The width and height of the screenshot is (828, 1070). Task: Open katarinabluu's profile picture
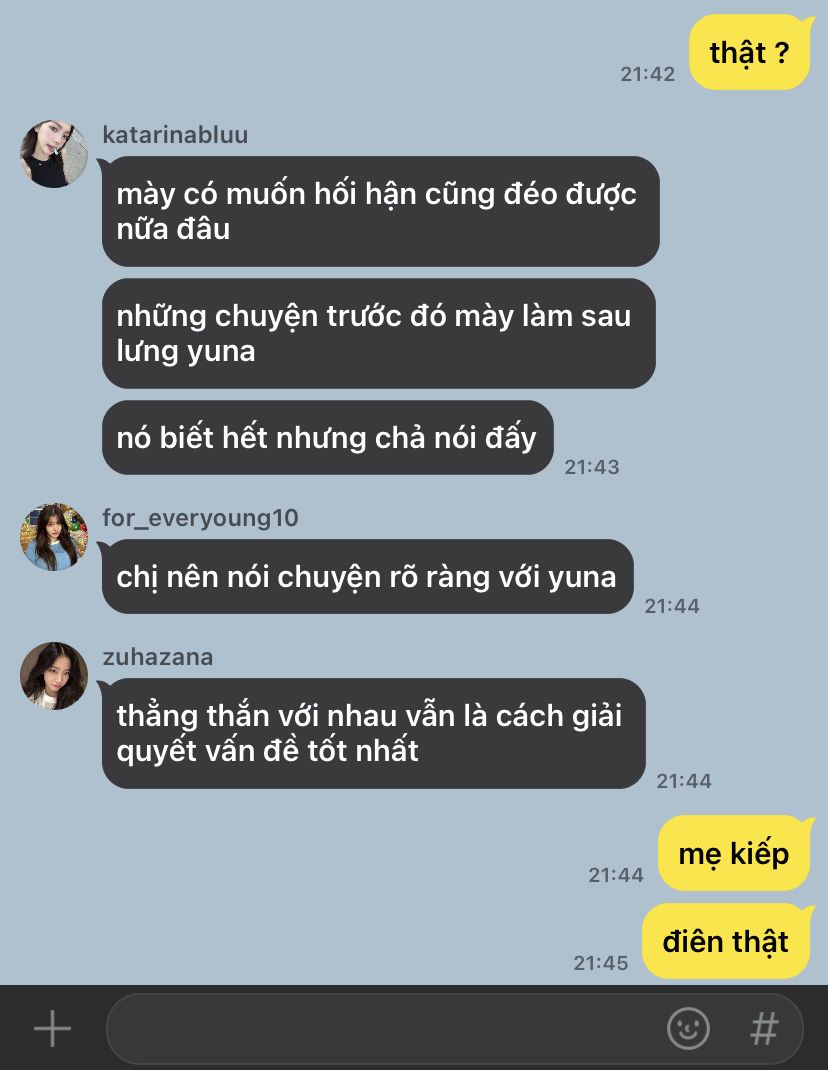pyautogui.click(x=54, y=154)
